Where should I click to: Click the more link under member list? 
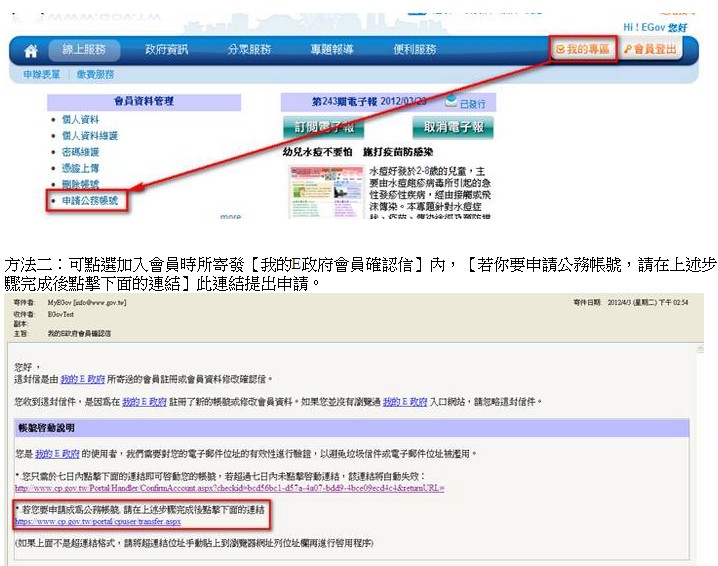pyautogui.click(x=230, y=216)
